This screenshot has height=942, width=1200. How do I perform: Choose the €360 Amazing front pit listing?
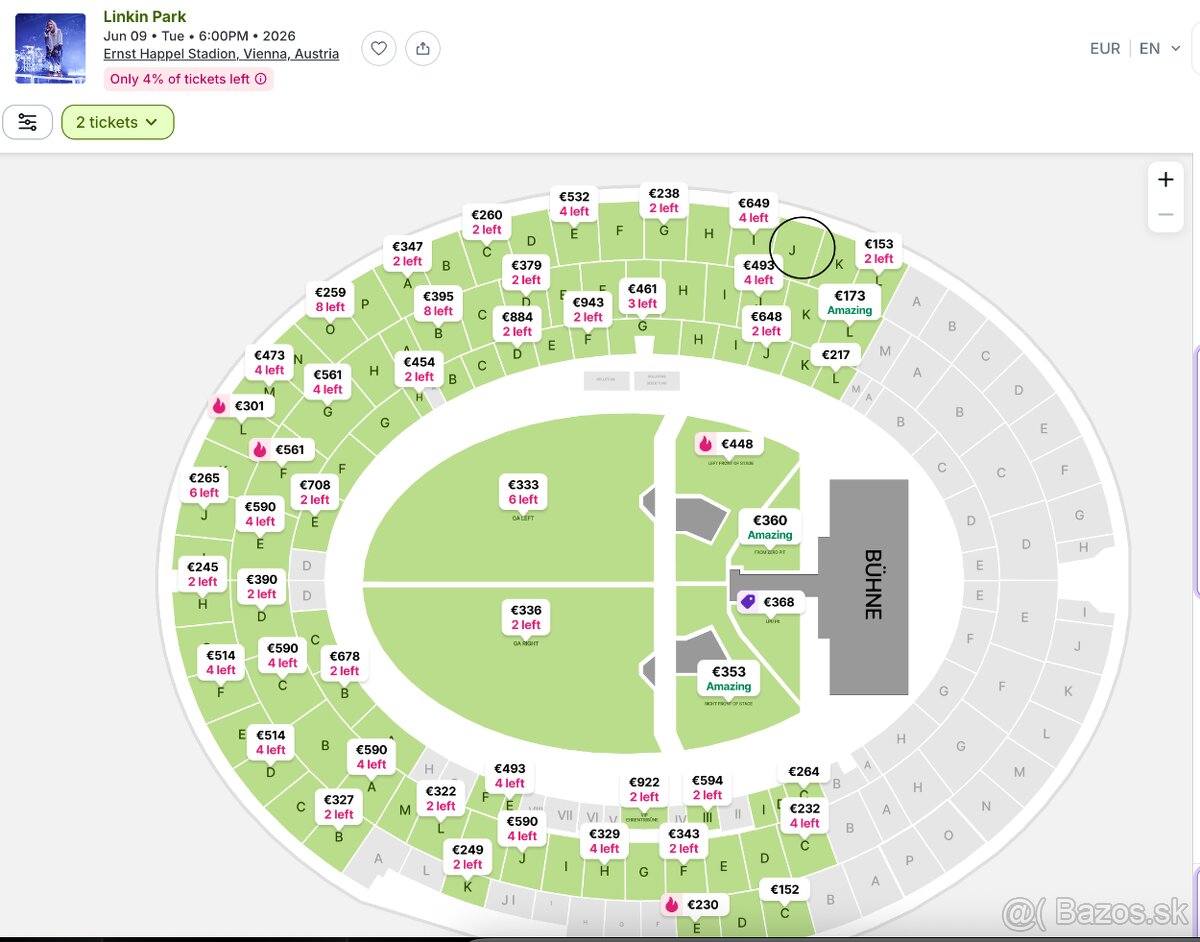tap(770, 527)
